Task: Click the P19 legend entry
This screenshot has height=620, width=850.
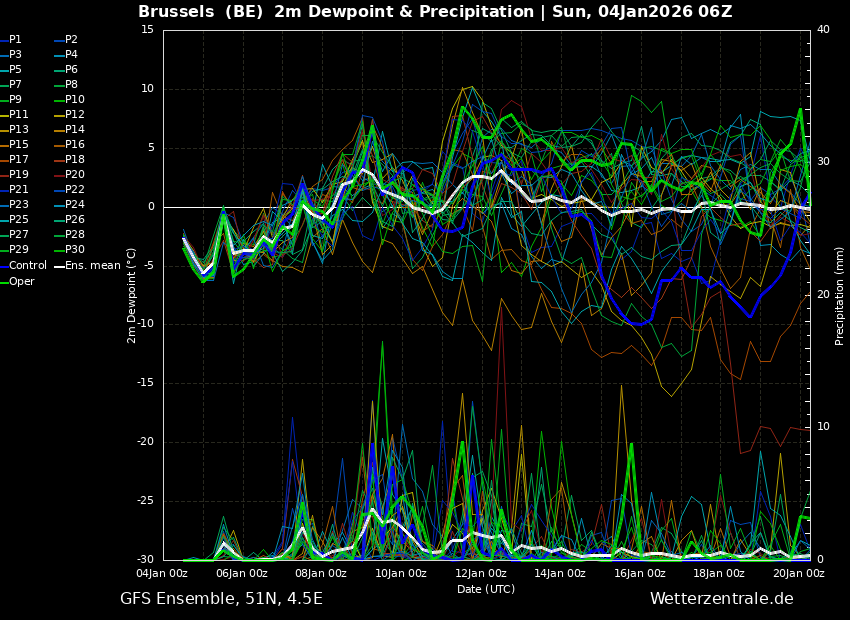Action: point(14,175)
